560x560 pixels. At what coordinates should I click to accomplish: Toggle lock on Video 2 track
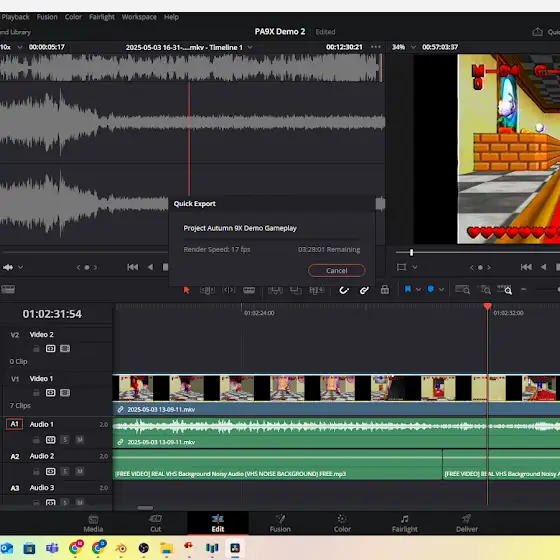click(x=36, y=349)
